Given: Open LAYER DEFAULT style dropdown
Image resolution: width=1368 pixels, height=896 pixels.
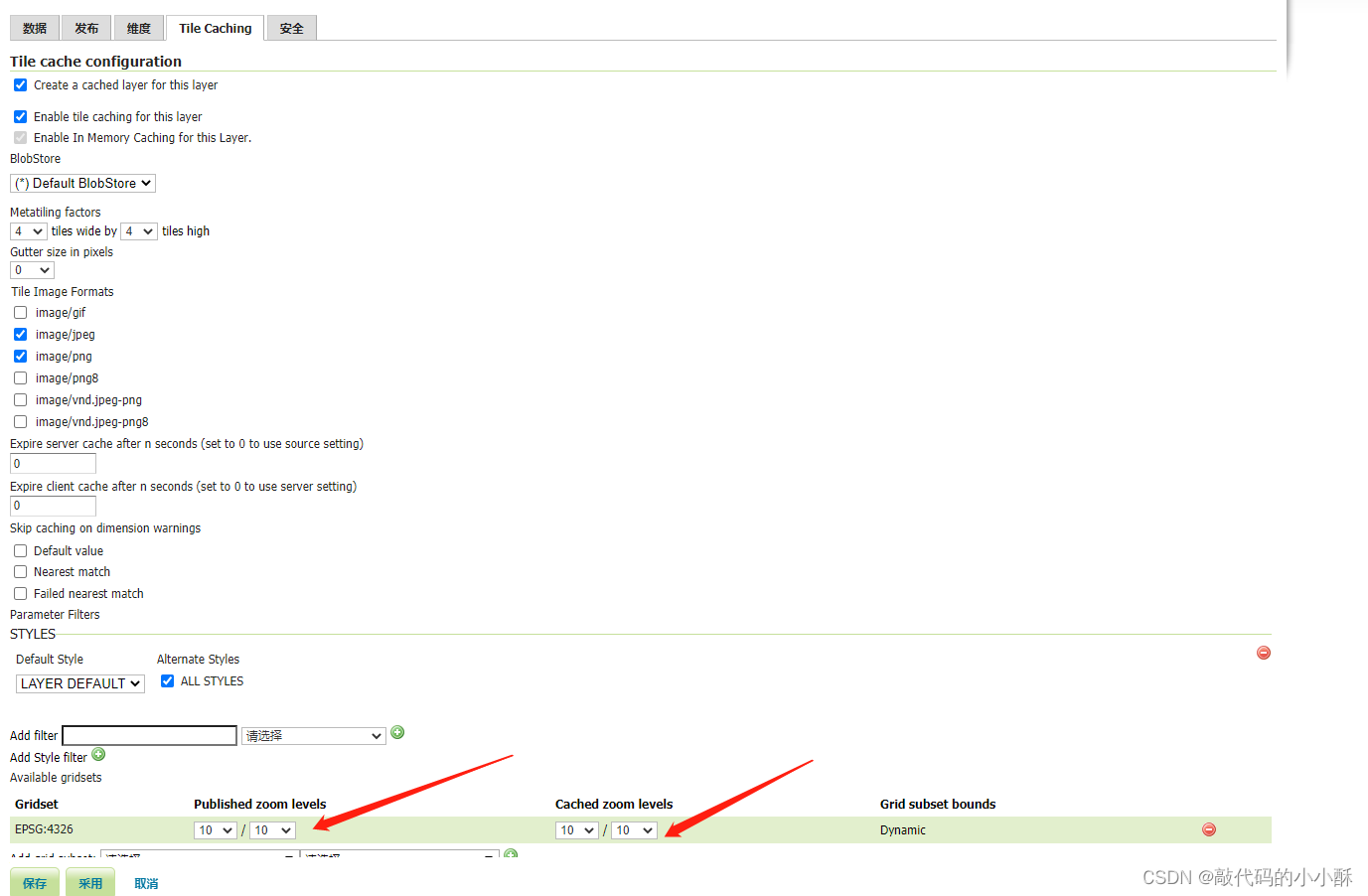Looking at the screenshot, I should click(x=80, y=683).
